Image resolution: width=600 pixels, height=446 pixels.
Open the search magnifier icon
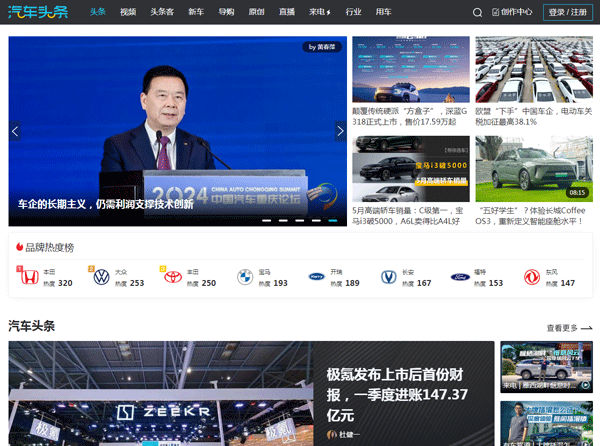pyautogui.click(x=477, y=12)
